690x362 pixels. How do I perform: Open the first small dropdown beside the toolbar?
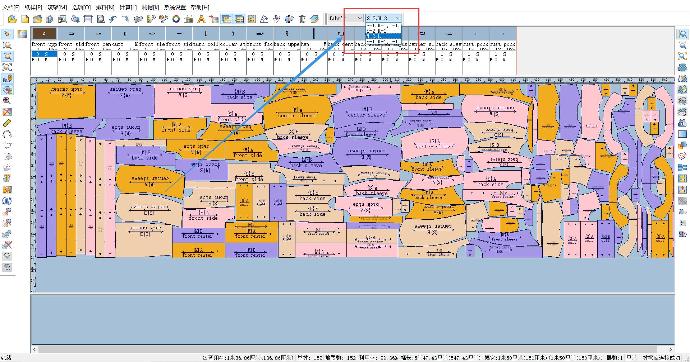[x=355, y=18]
